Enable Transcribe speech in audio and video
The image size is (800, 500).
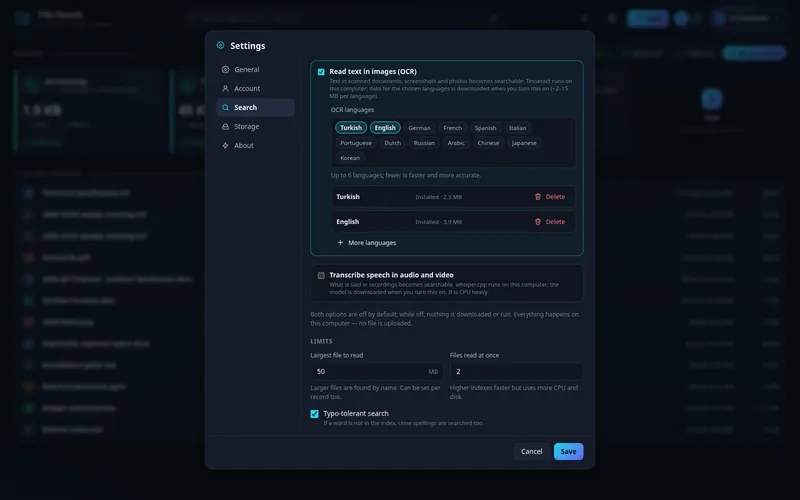coord(321,276)
